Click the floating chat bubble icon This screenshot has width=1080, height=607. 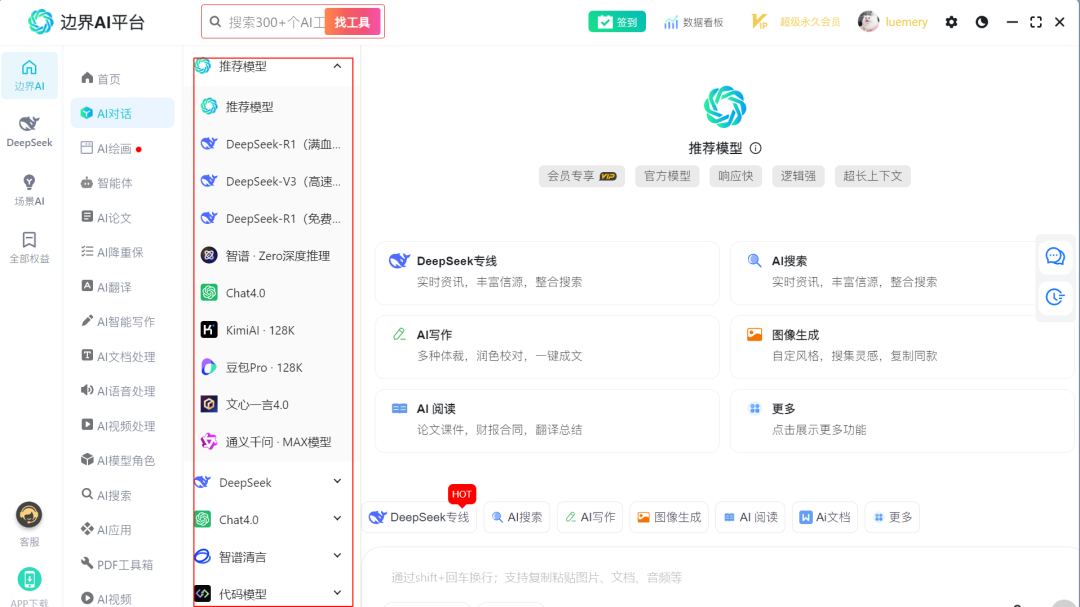tap(1055, 256)
